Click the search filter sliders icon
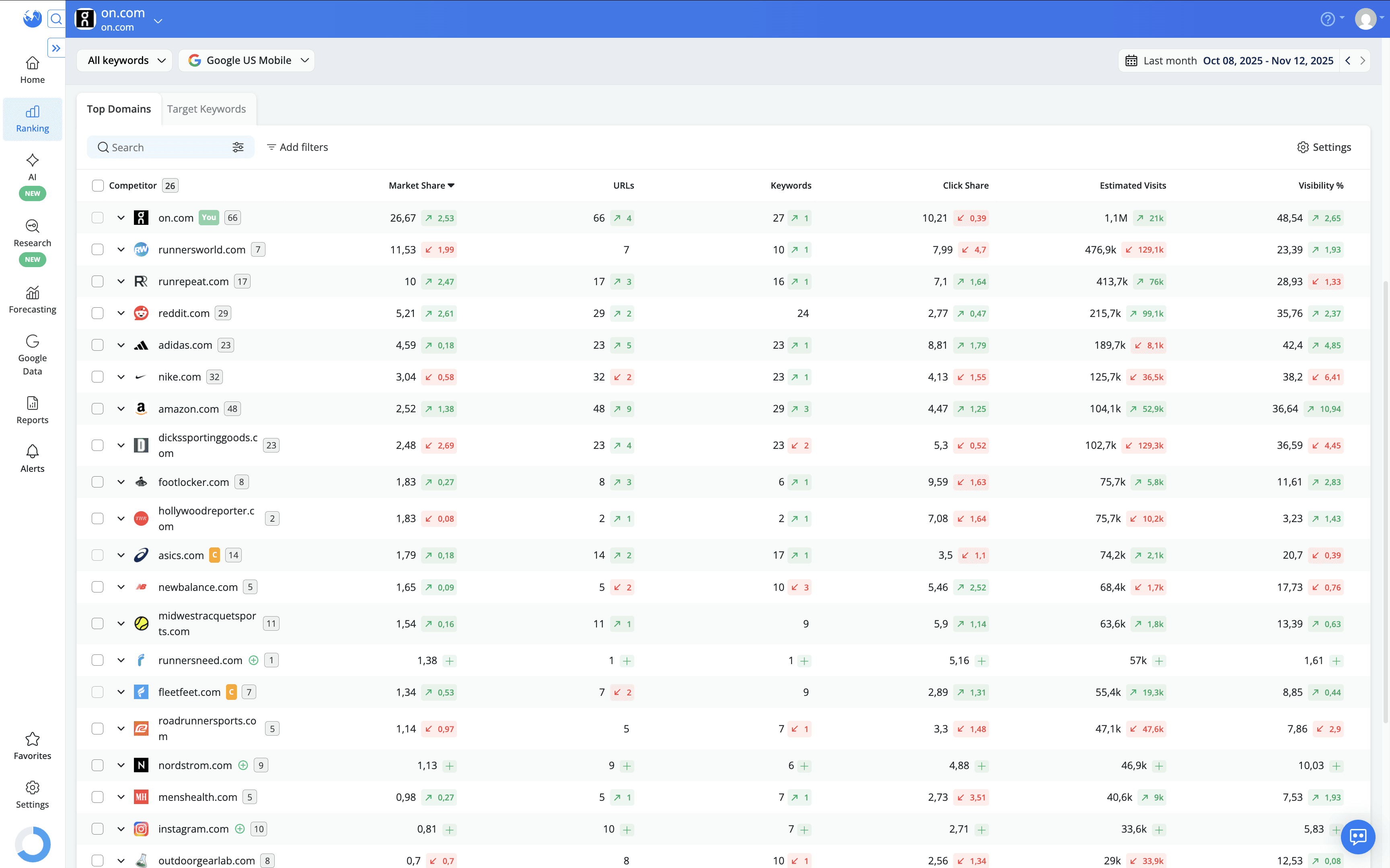The height and width of the screenshot is (868, 1390). pyautogui.click(x=238, y=148)
